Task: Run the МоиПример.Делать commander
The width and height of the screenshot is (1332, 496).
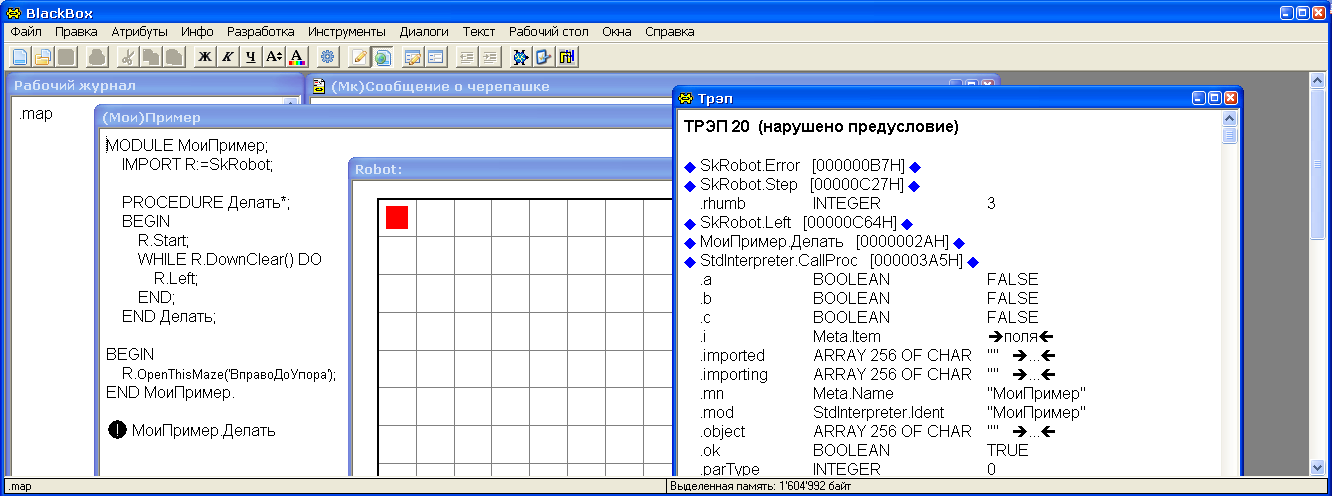Action: [116, 431]
